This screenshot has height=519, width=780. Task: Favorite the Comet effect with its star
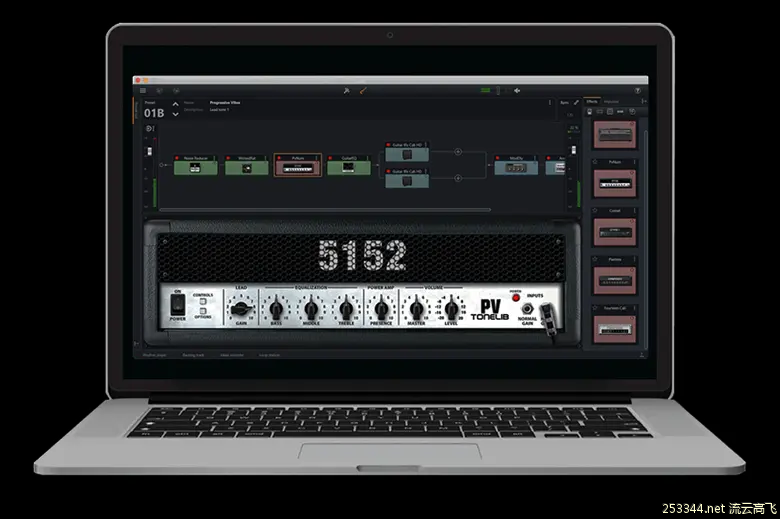tap(595, 210)
